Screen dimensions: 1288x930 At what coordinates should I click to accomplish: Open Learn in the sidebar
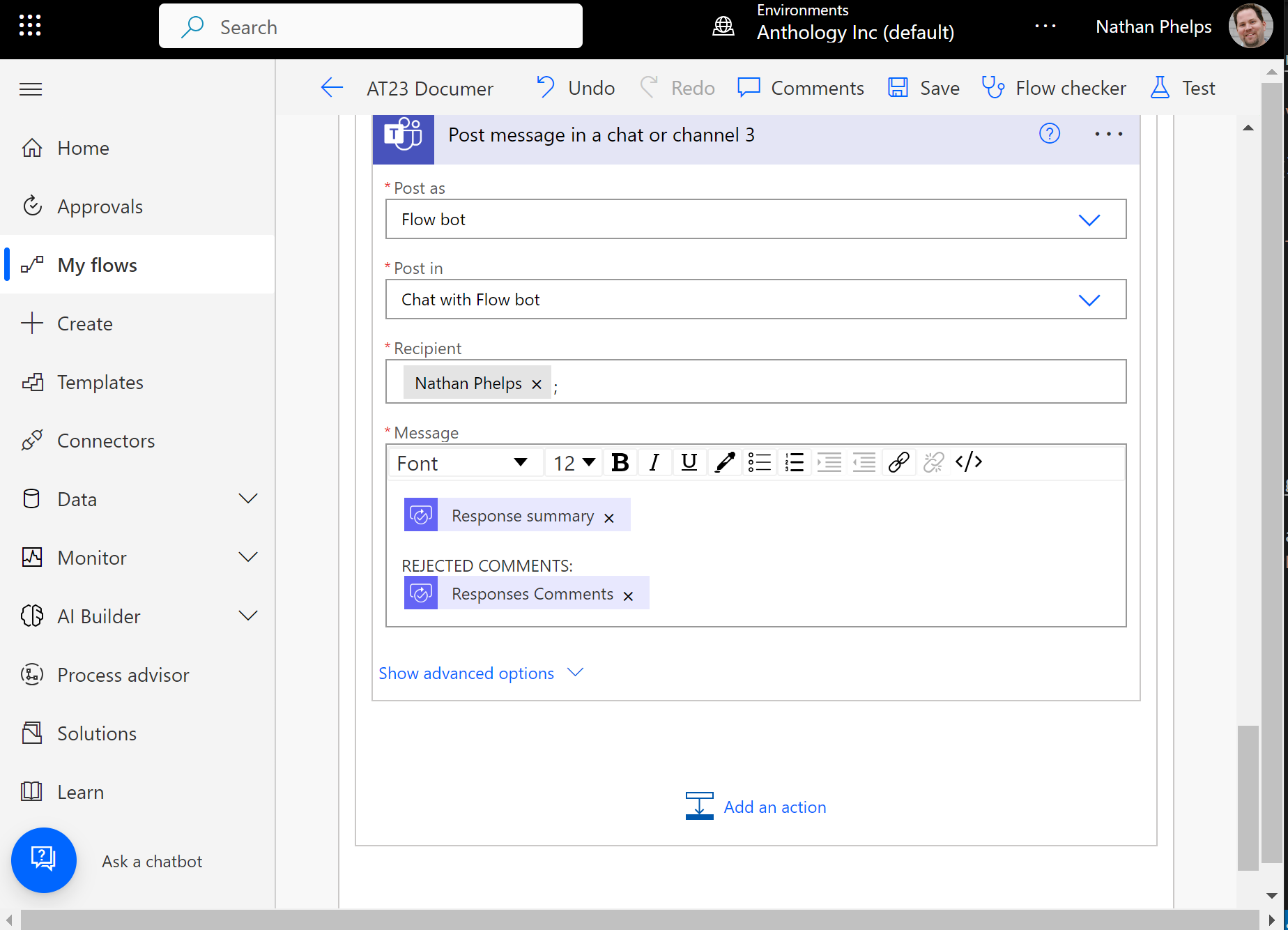tap(138, 792)
